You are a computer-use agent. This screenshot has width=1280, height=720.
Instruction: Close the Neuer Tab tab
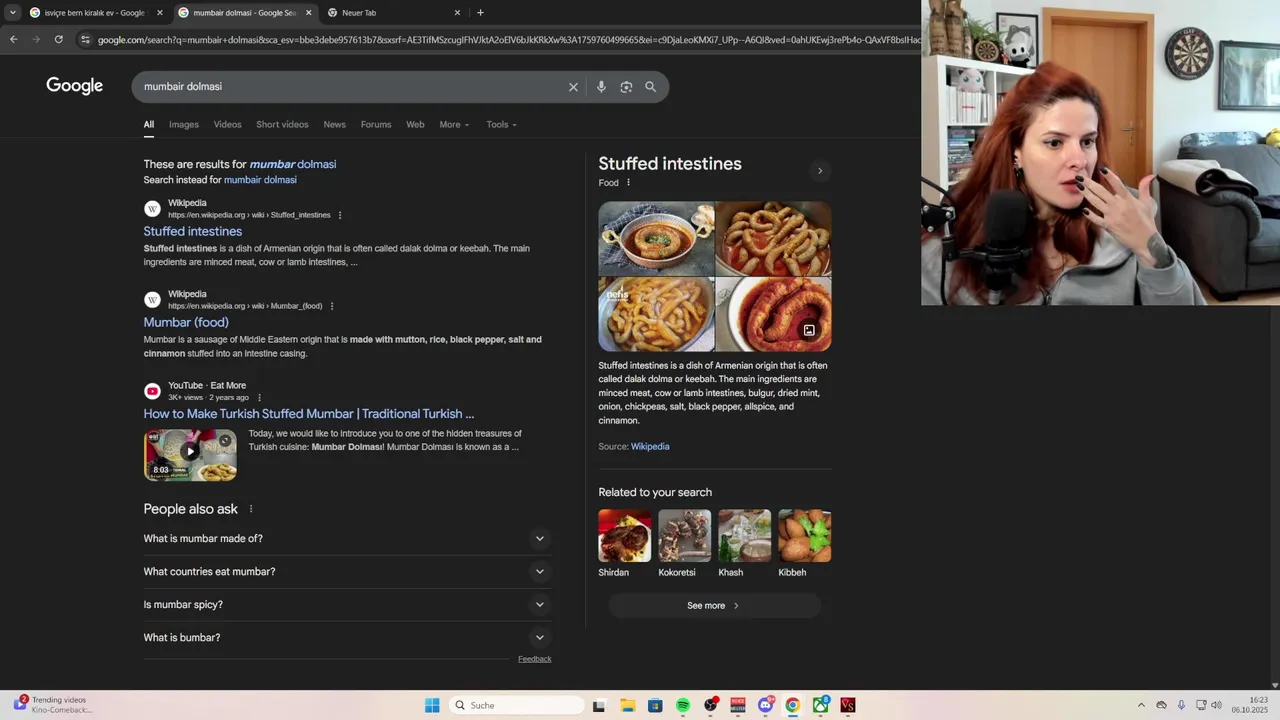457,13
